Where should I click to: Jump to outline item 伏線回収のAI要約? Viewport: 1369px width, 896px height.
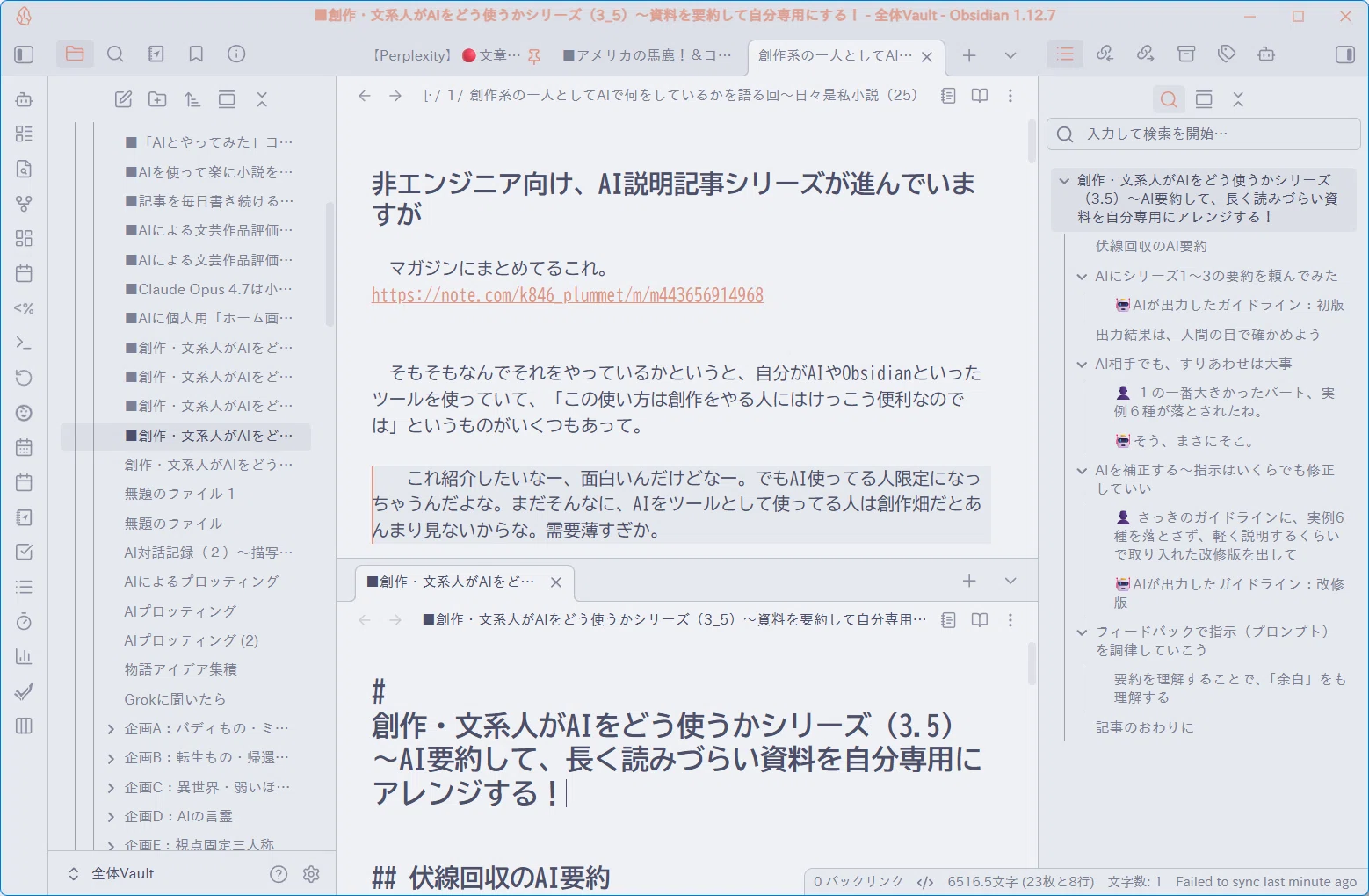pyautogui.click(x=1151, y=247)
